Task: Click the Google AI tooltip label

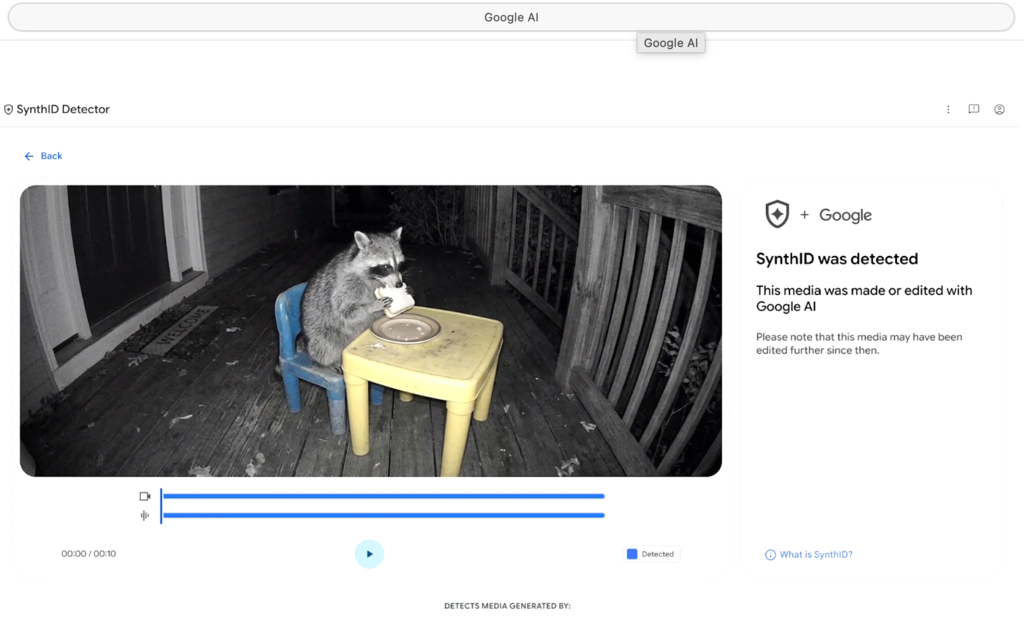Action: point(671,43)
